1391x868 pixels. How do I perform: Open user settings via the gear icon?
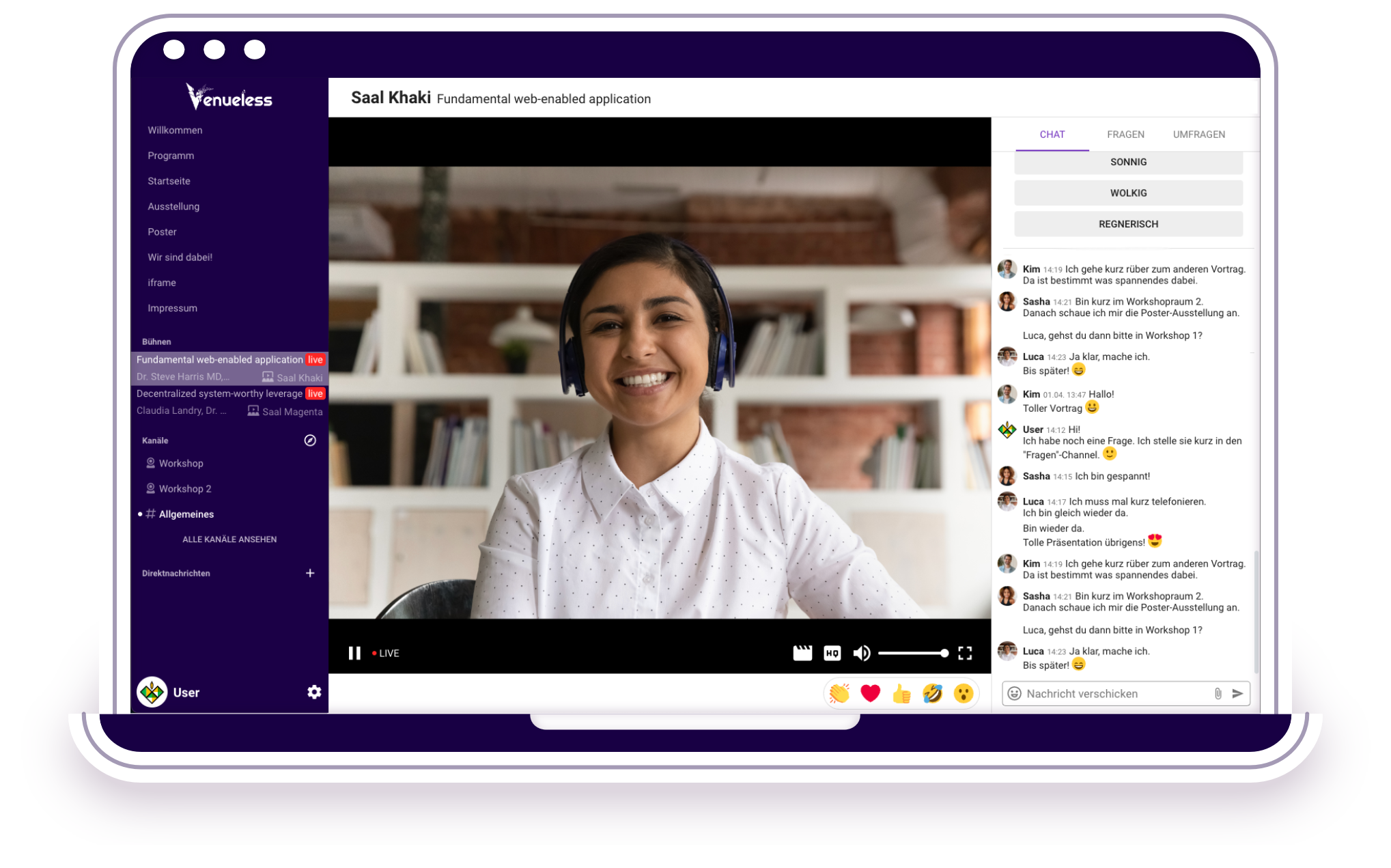(314, 692)
